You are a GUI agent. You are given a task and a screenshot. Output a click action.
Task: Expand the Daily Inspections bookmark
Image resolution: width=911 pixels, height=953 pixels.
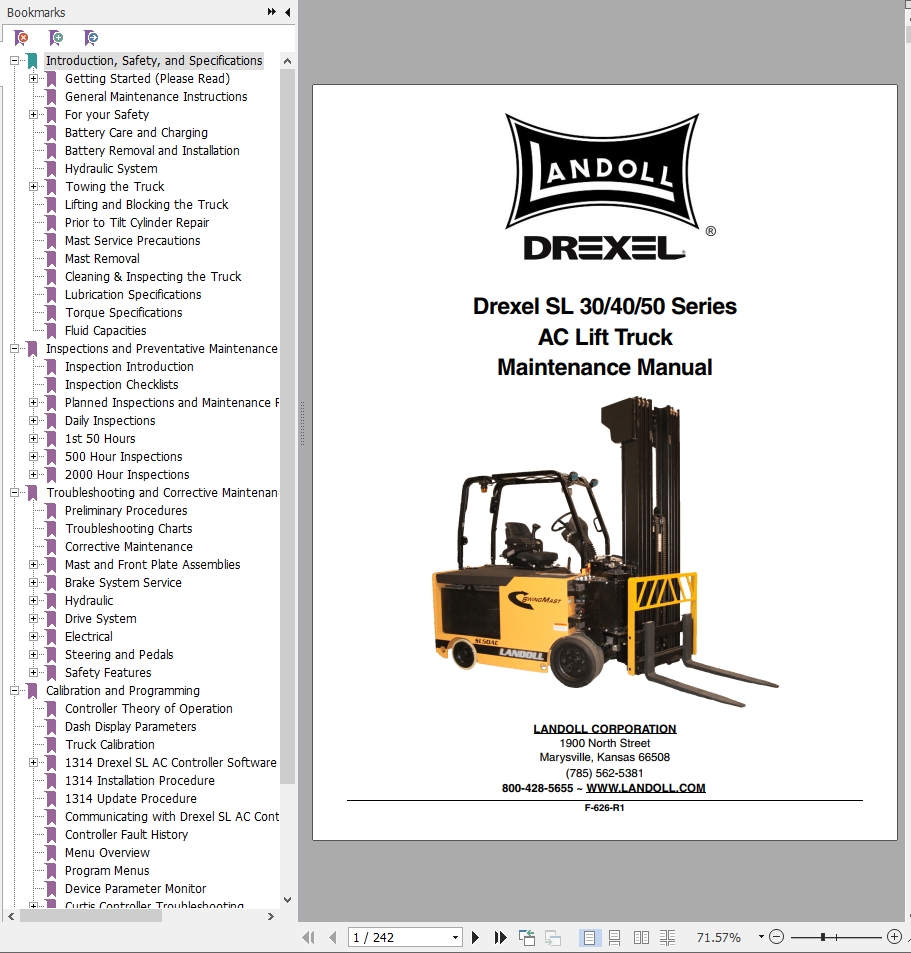coord(33,421)
